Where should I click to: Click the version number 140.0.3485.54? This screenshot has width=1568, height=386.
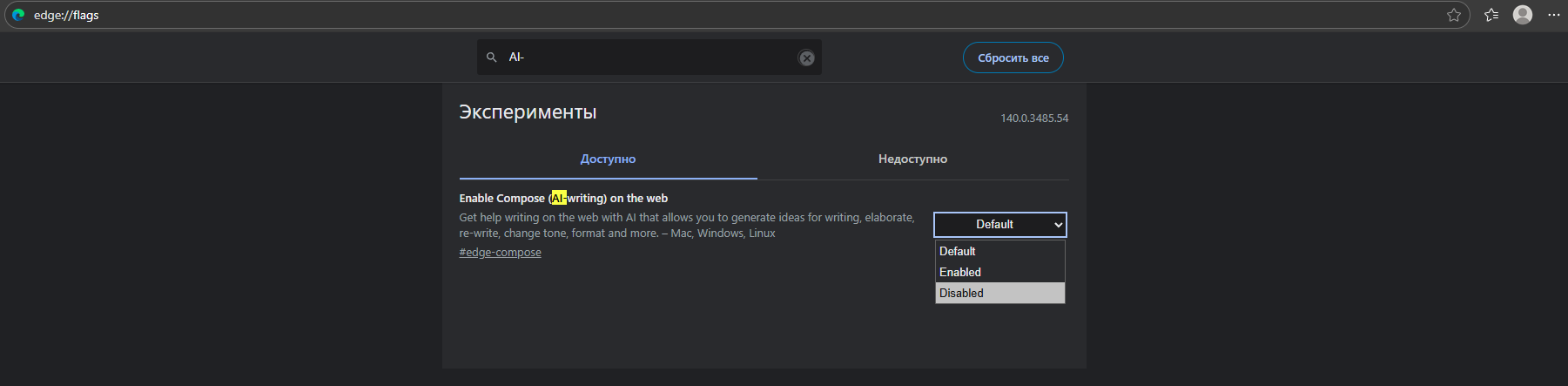coord(1034,119)
